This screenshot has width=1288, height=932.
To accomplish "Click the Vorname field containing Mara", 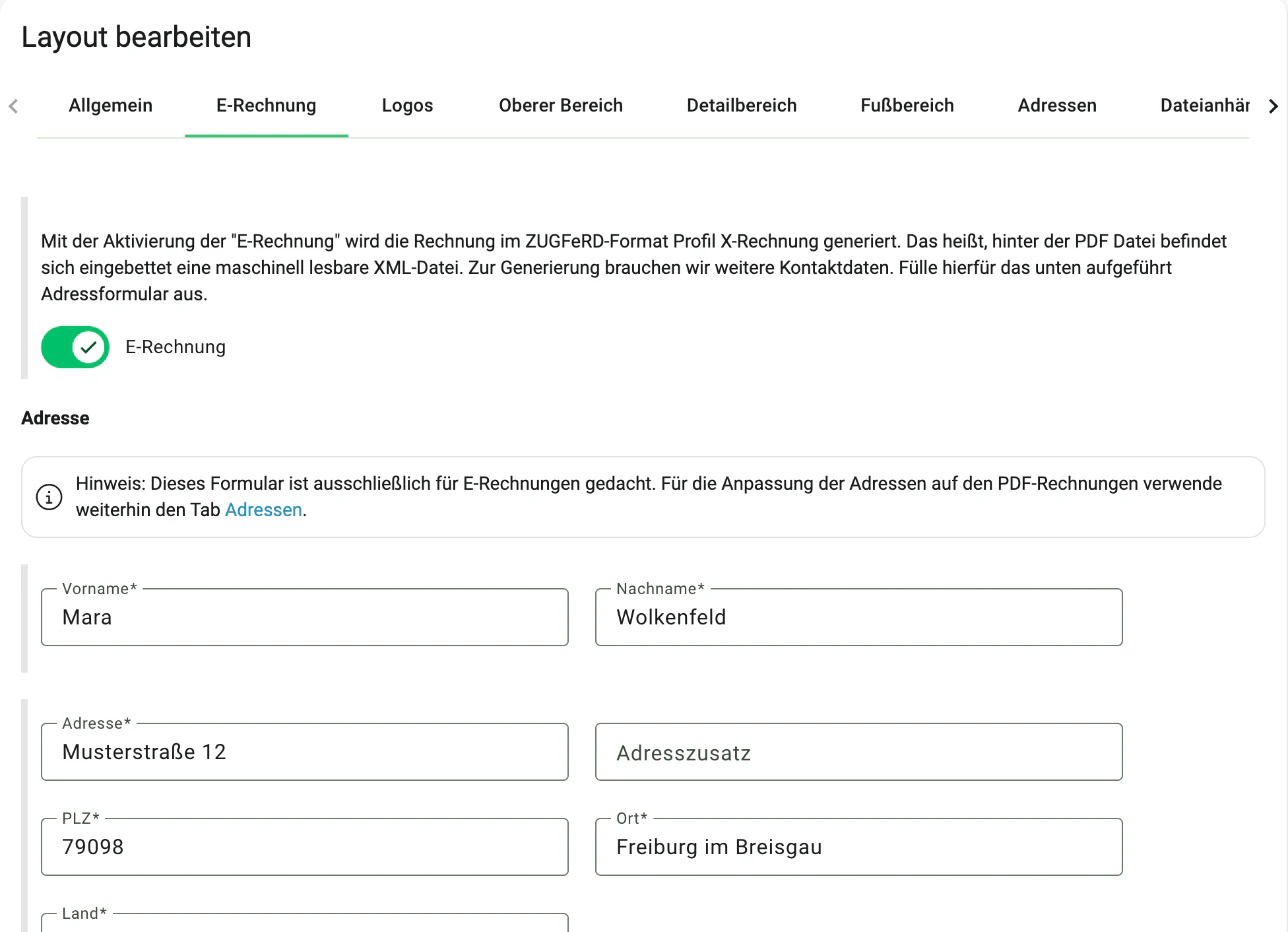I will [305, 617].
